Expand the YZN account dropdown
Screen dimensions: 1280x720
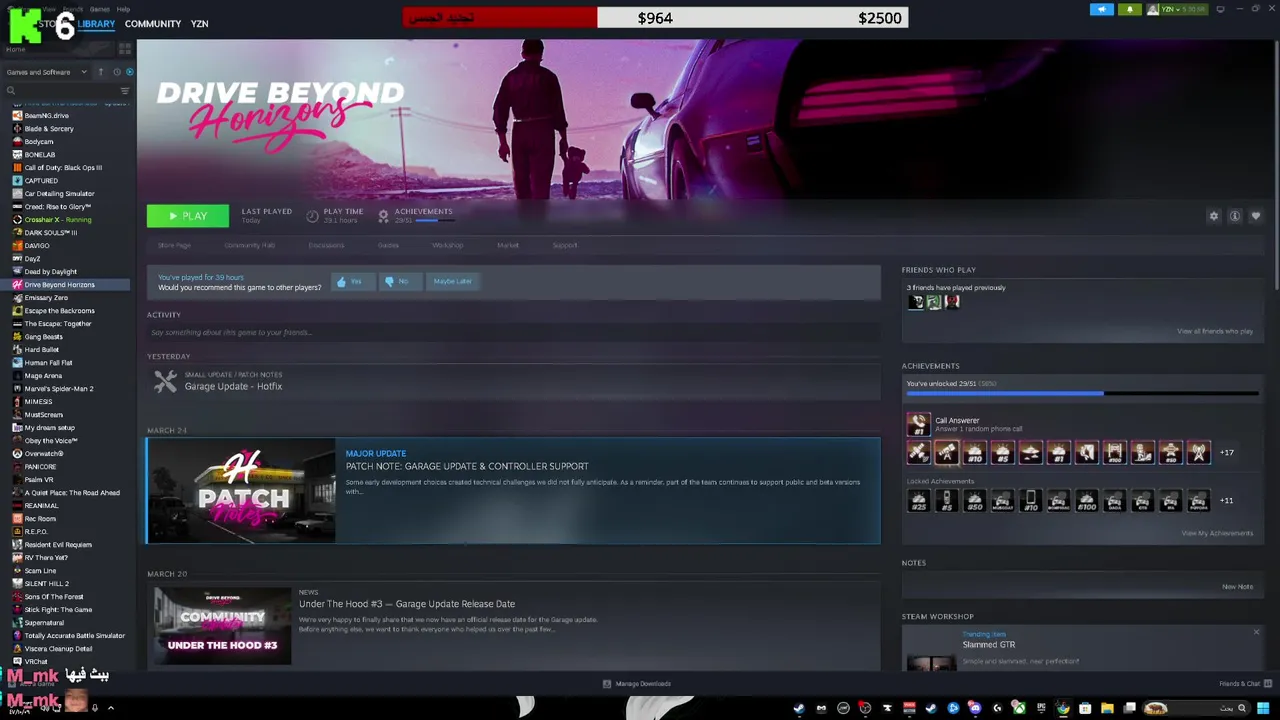(x=1178, y=9)
